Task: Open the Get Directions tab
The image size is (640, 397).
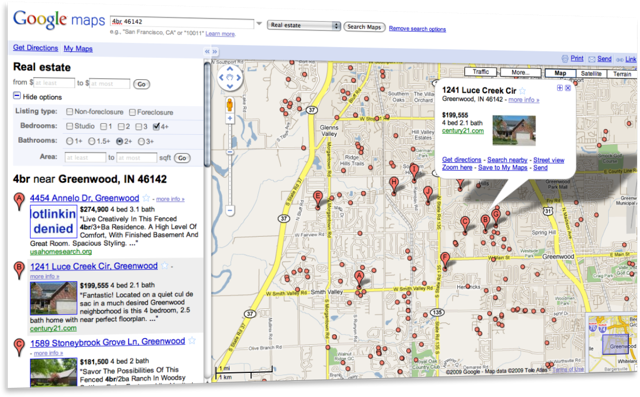Action: point(36,48)
